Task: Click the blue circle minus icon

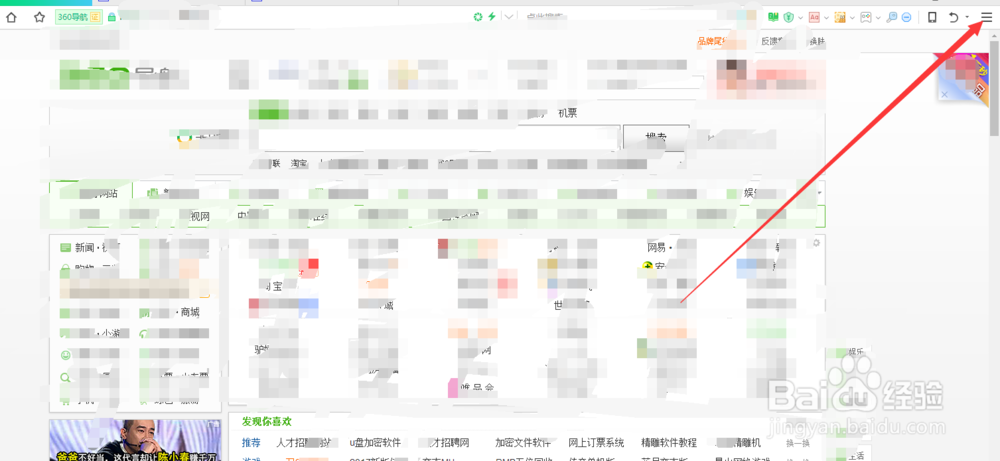Action: 906,17
